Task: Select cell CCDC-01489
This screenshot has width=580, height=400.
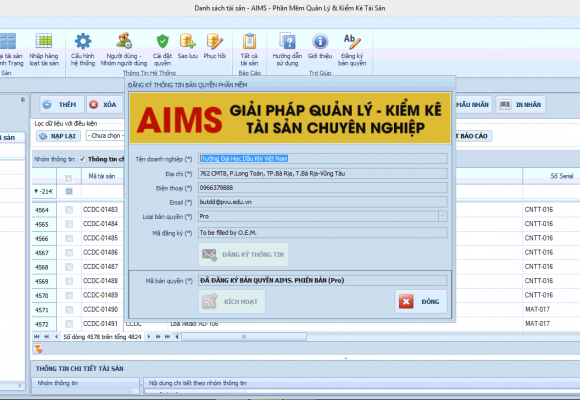Action: (x=101, y=295)
